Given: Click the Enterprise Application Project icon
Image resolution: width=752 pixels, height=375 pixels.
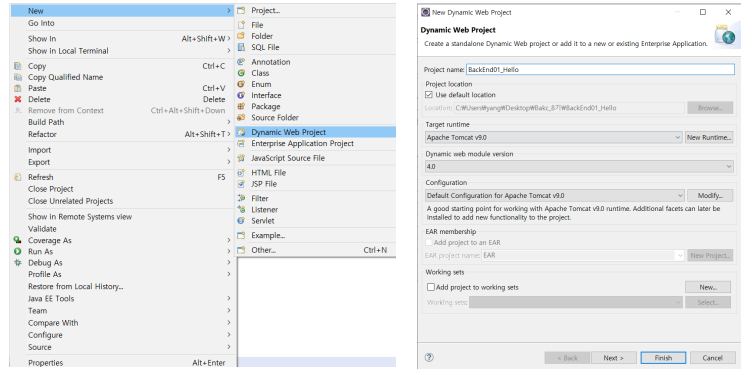Looking at the screenshot, I should [242, 143].
